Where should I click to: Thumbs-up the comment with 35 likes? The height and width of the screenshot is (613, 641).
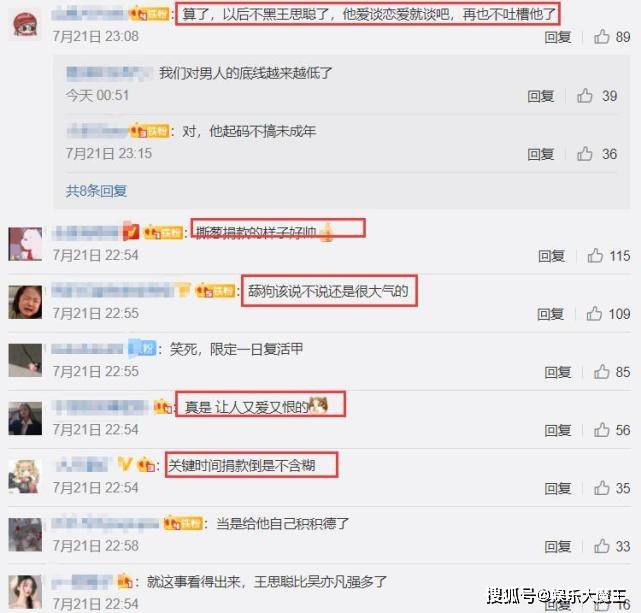(602, 488)
